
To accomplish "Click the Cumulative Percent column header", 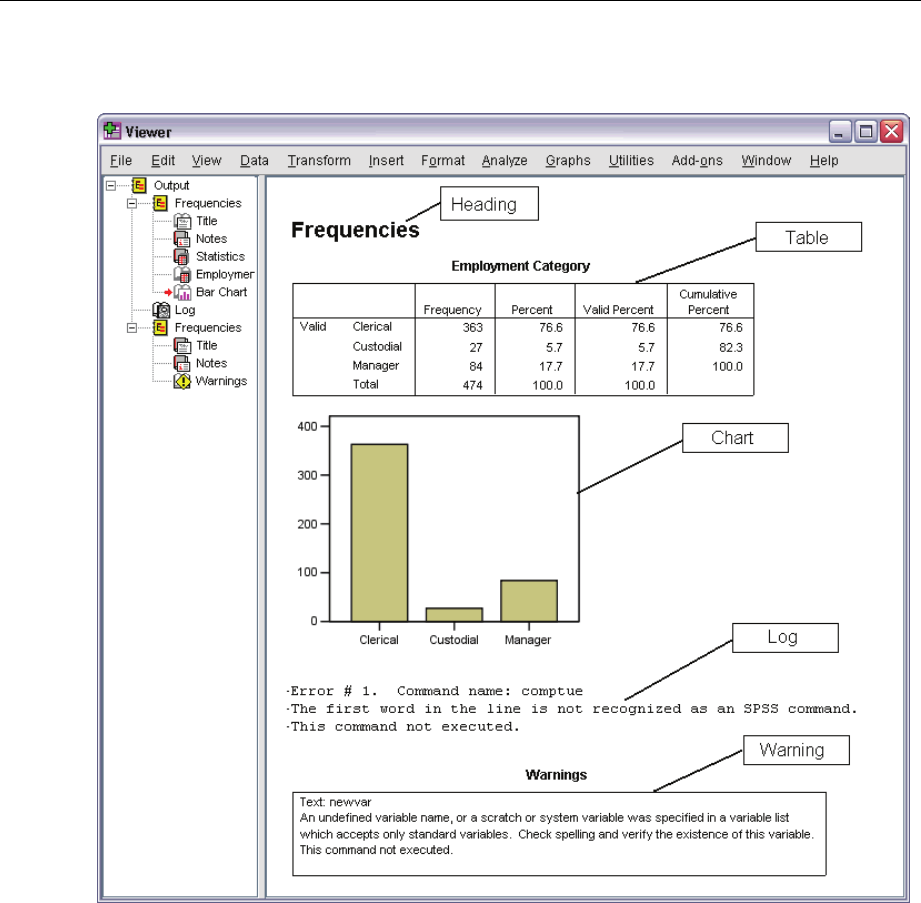I will pyautogui.click(x=708, y=302).
